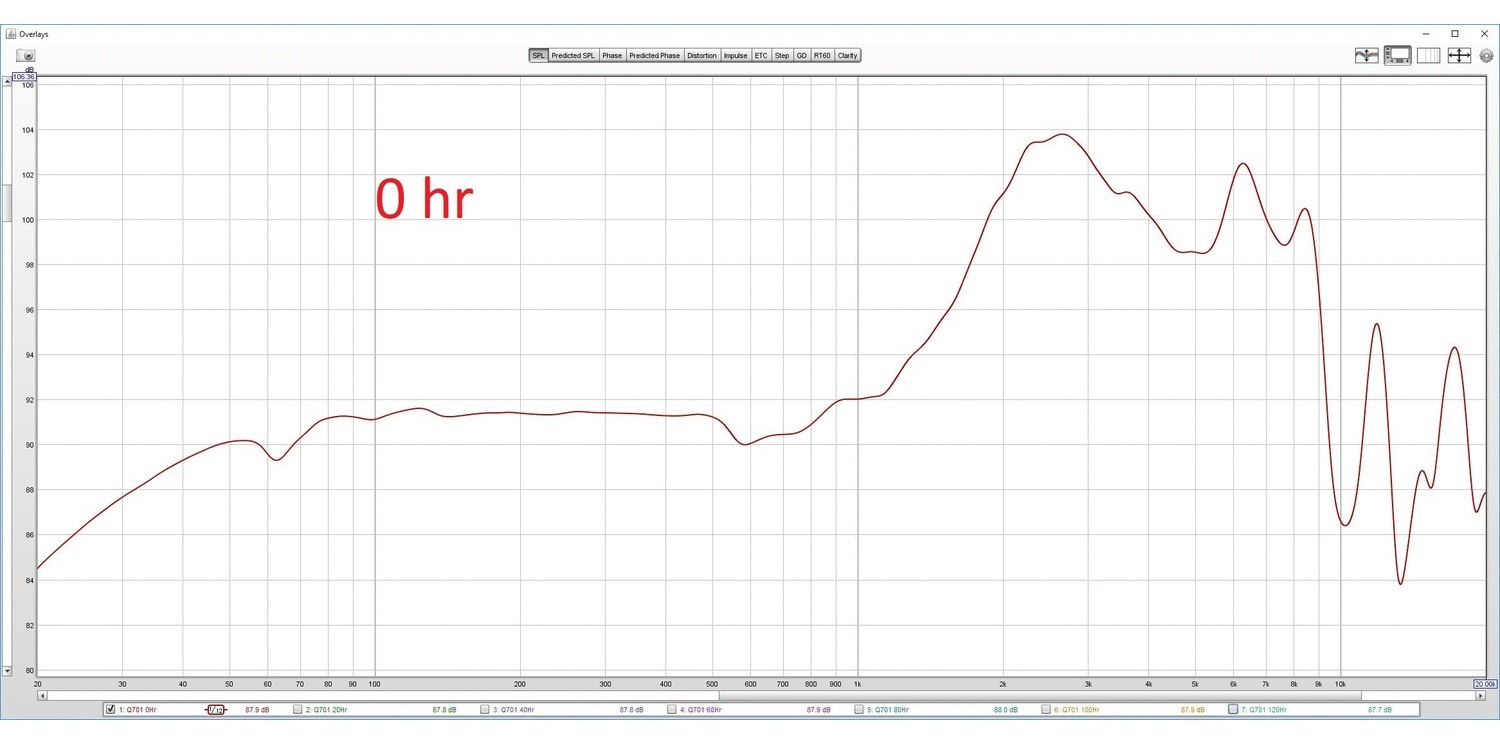Screen dimensions: 1500x745
Task: Select the Distortion tab
Action: coord(702,56)
